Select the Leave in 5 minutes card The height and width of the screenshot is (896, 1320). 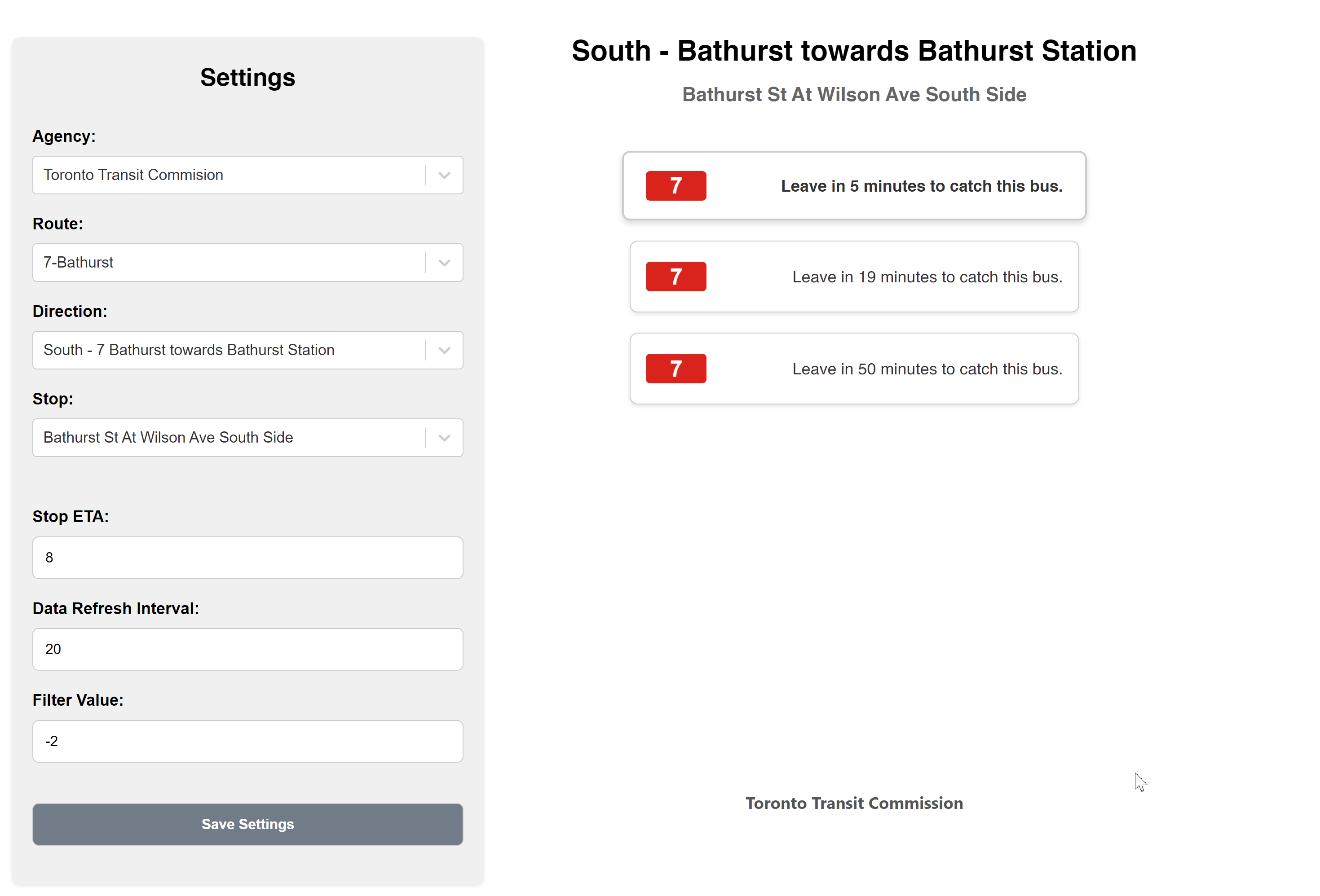921,186
